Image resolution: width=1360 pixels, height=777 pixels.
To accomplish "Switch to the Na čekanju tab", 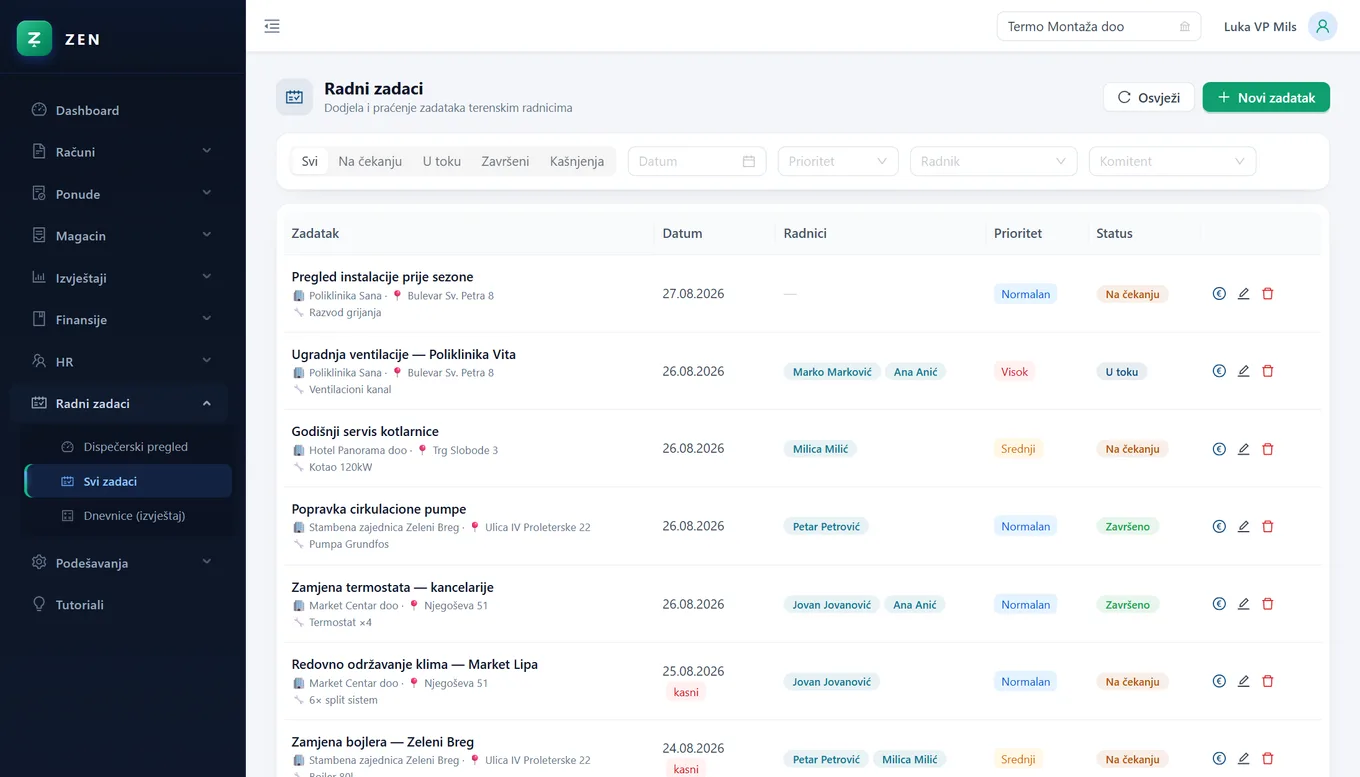I will coord(370,161).
